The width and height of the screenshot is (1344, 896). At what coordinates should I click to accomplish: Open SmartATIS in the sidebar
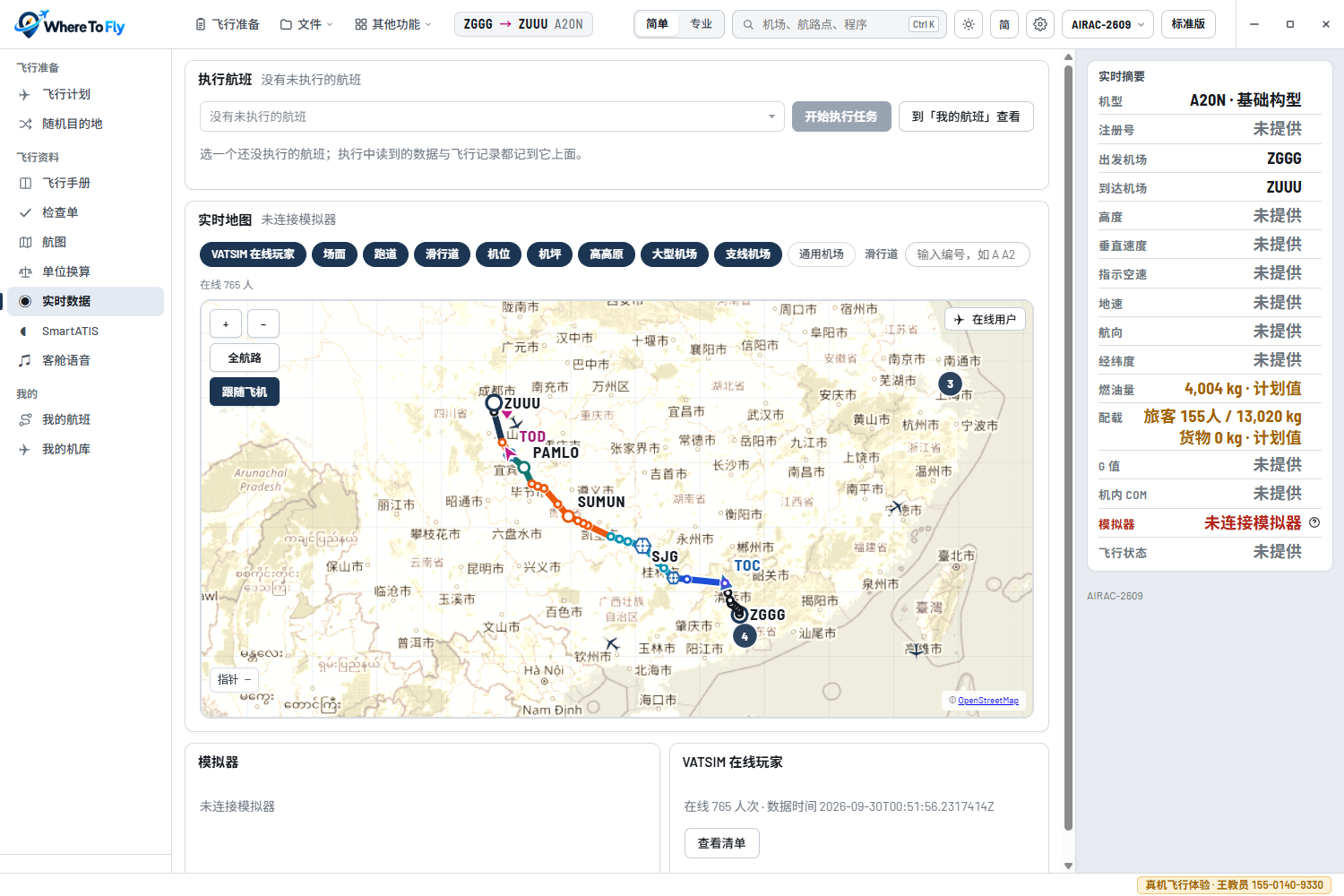85,331
